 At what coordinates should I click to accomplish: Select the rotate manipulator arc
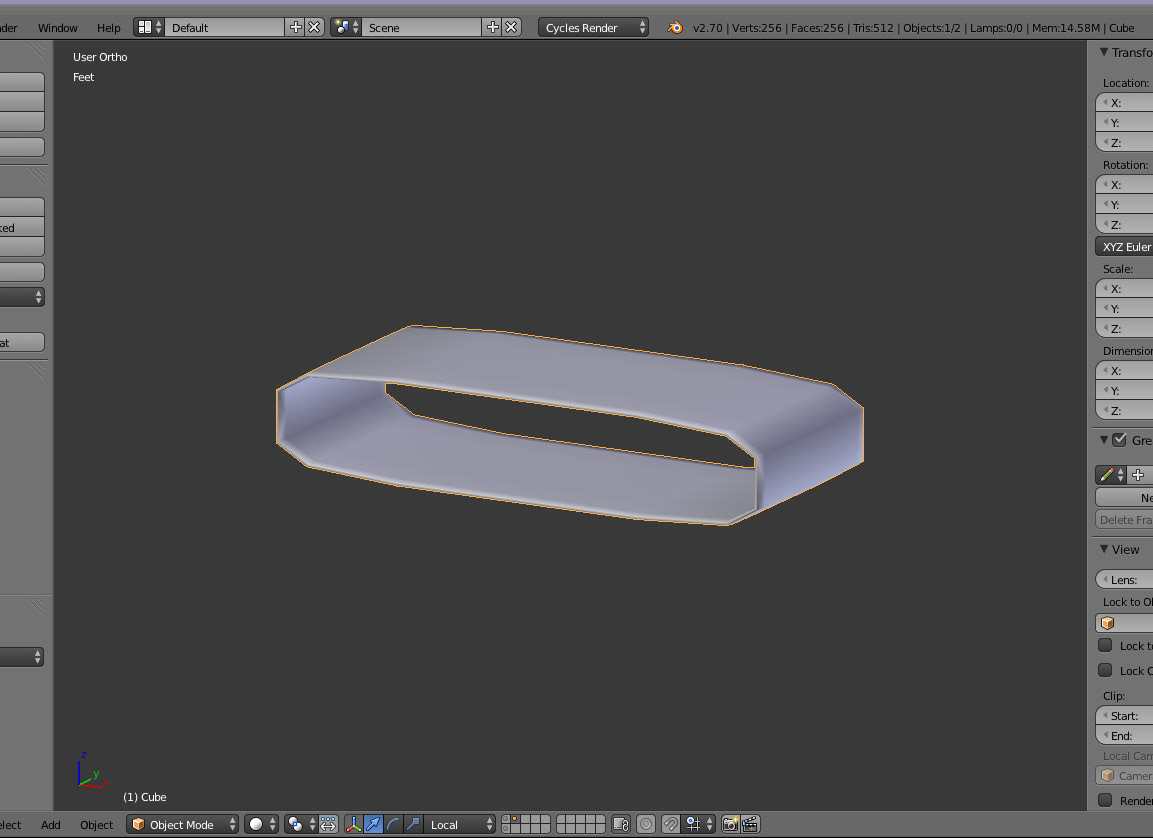click(x=393, y=824)
